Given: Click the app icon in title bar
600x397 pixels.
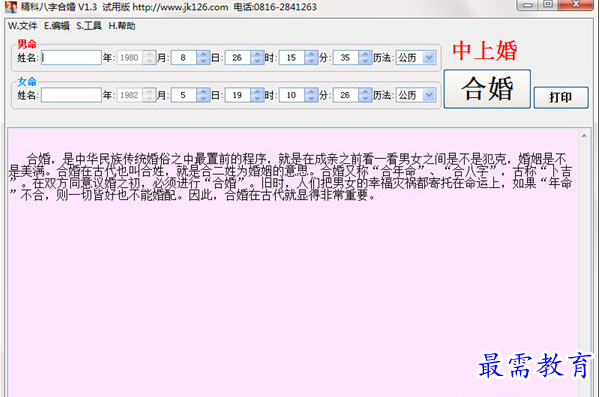Looking at the screenshot, I should point(11,7).
